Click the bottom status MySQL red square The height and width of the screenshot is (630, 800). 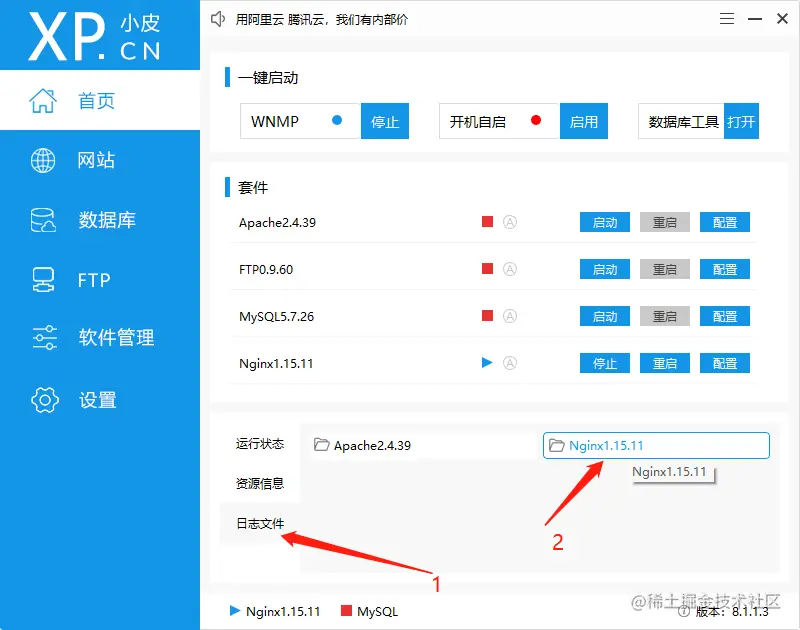(x=346, y=611)
